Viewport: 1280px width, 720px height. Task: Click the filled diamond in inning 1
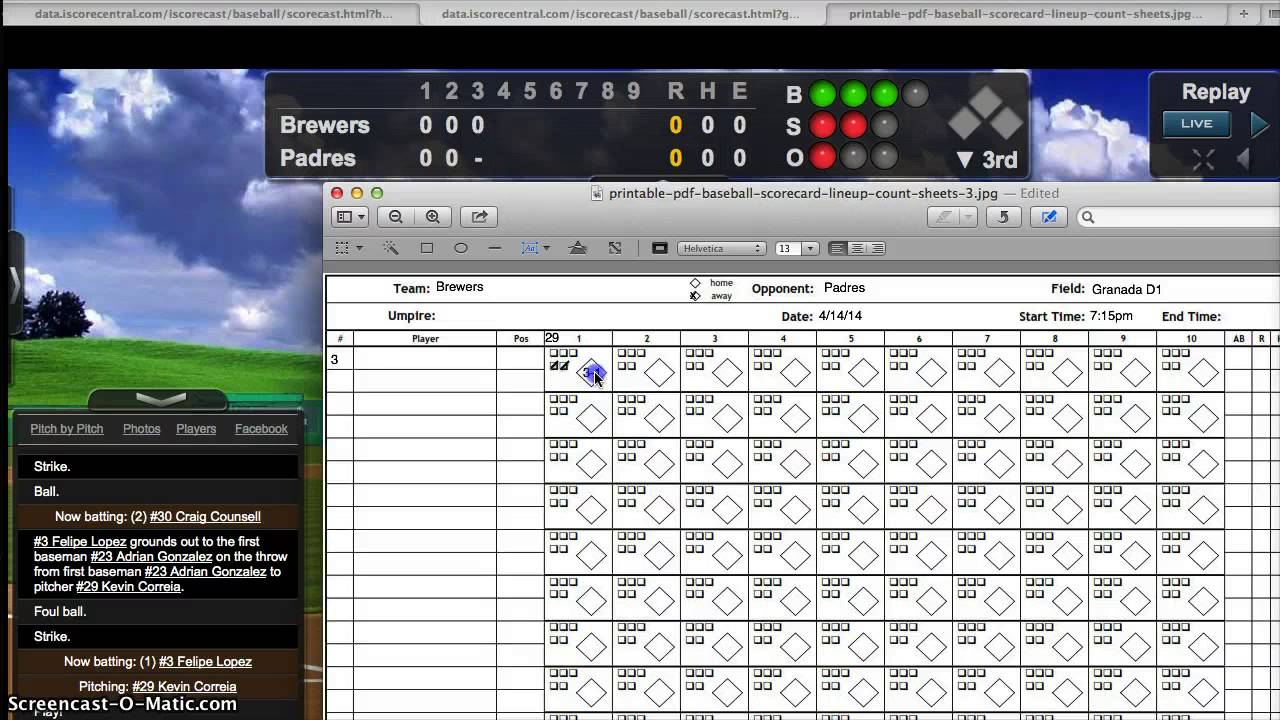[x=592, y=374]
